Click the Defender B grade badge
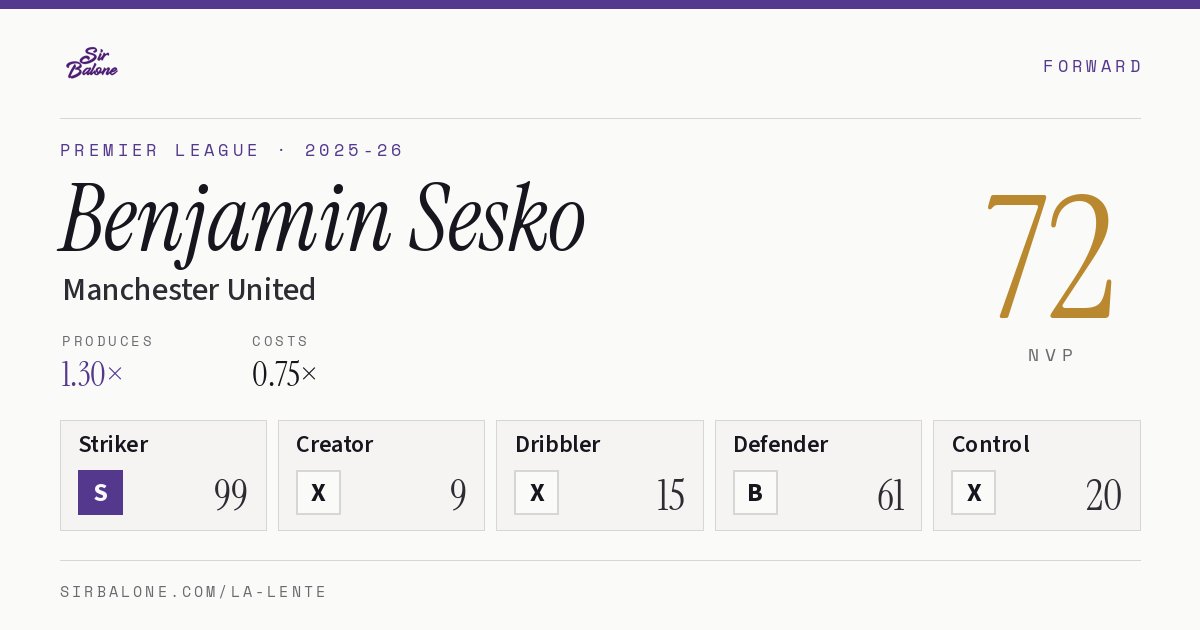The image size is (1200, 630). [755, 492]
